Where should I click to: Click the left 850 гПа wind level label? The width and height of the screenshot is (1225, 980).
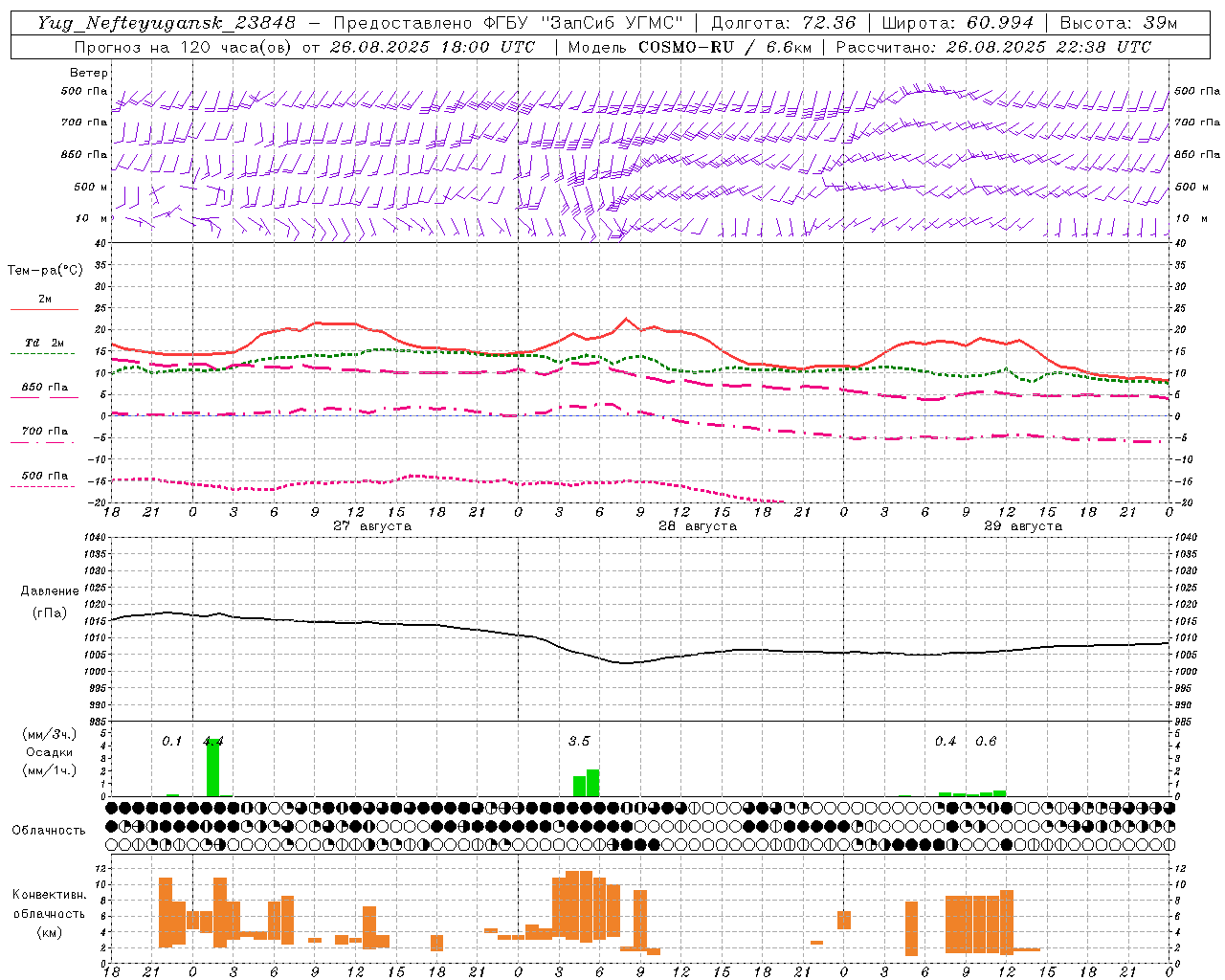coord(84,154)
